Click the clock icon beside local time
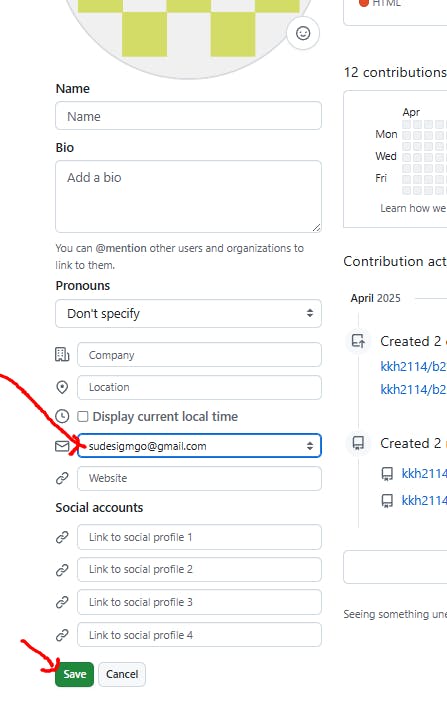 (x=62, y=416)
